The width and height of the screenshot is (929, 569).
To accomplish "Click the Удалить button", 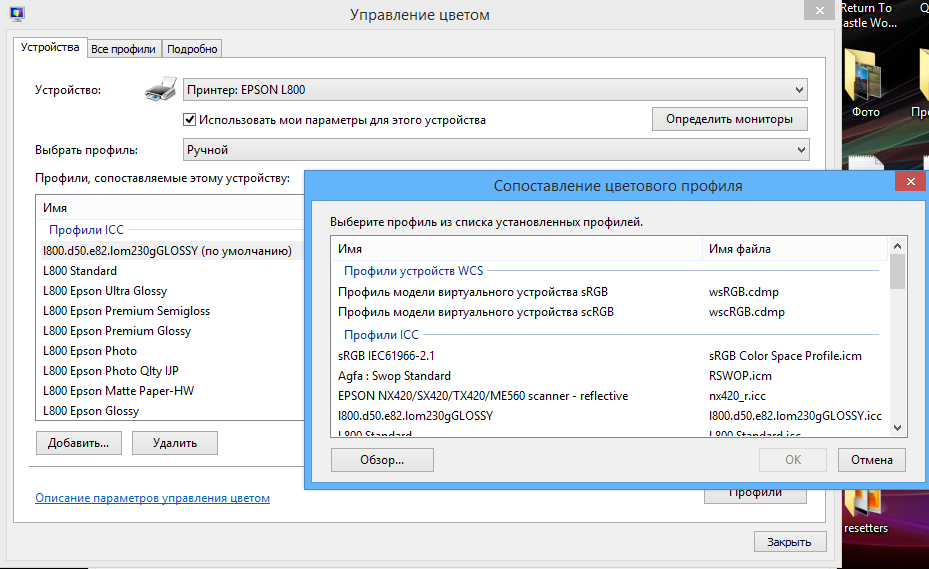I will click(175, 443).
